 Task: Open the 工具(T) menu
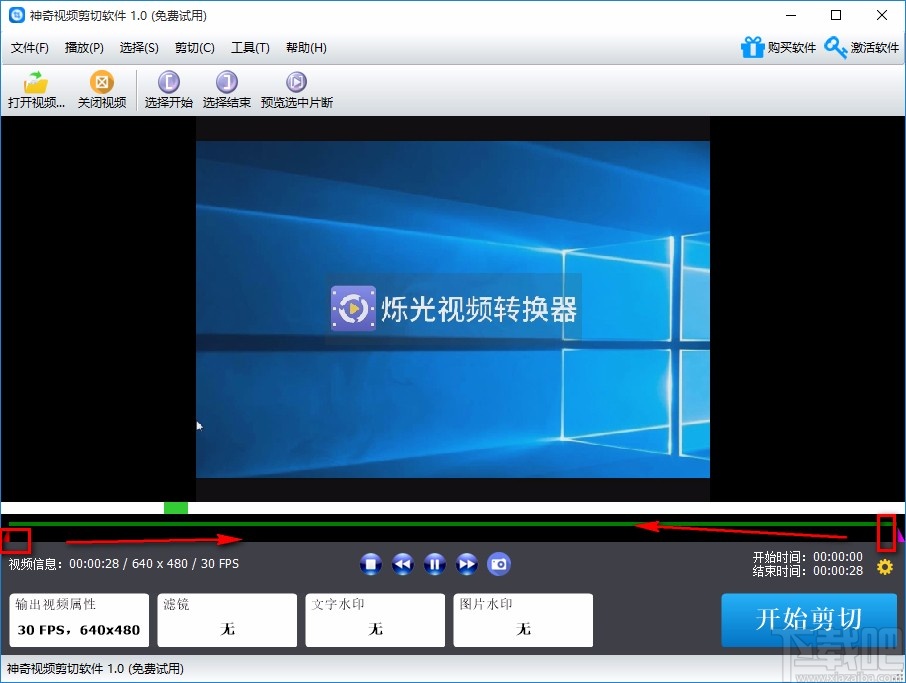[250, 48]
